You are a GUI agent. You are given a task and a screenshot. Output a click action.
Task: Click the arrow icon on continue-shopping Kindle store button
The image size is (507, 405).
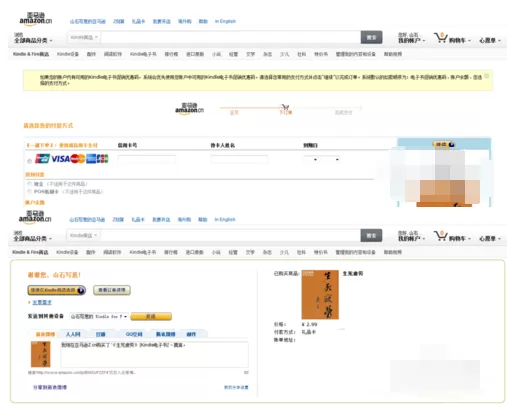point(81,290)
